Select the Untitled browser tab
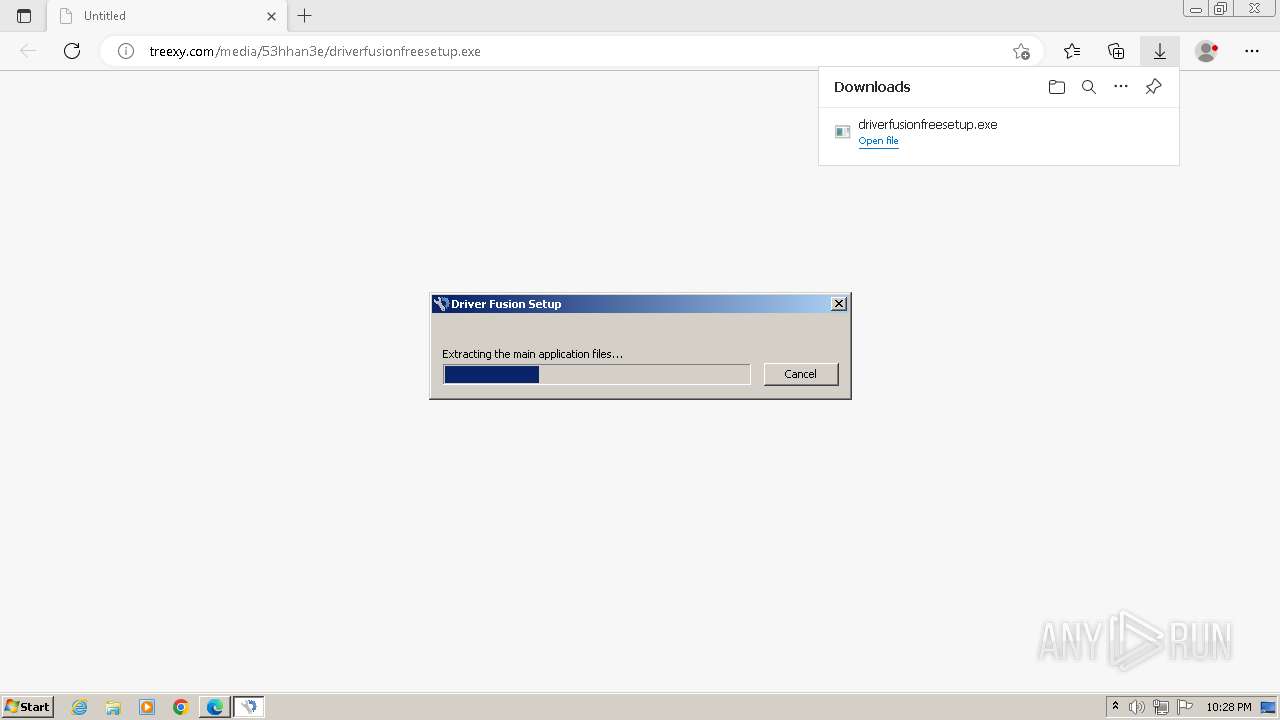Image resolution: width=1280 pixels, height=720 pixels. (x=167, y=16)
